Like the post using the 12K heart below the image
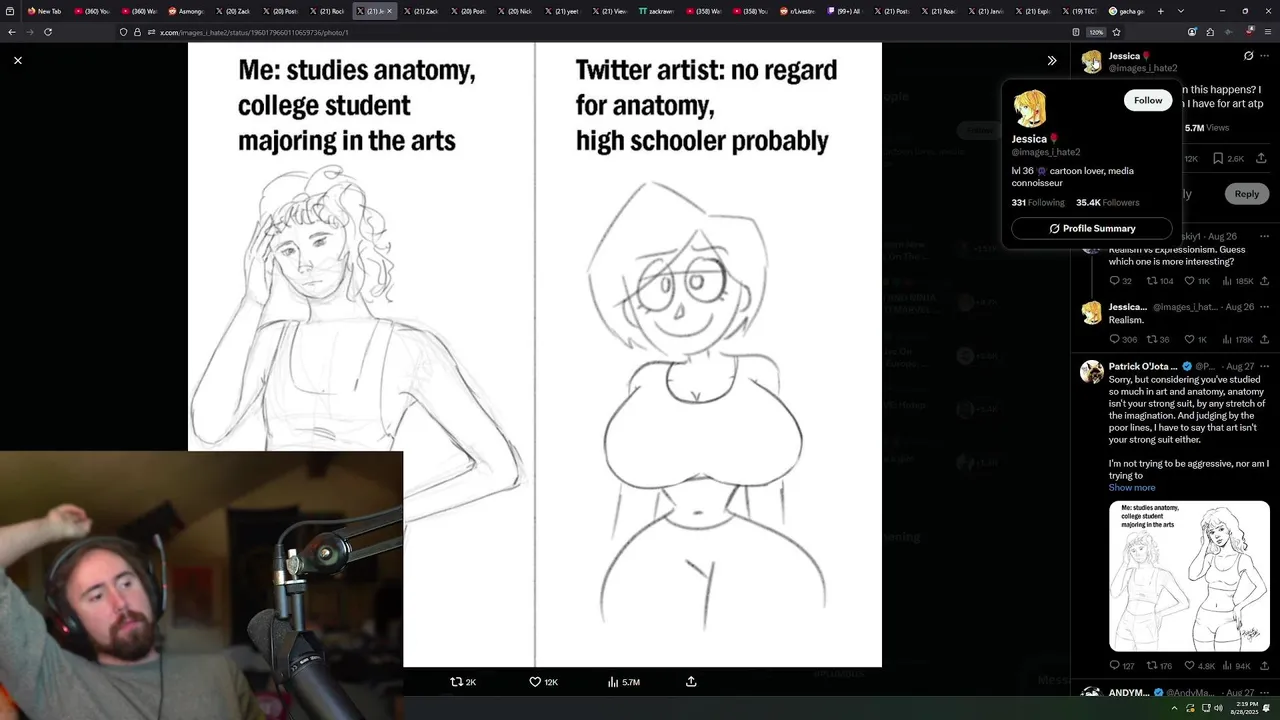The width and height of the screenshot is (1280, 720). point(543,682)
